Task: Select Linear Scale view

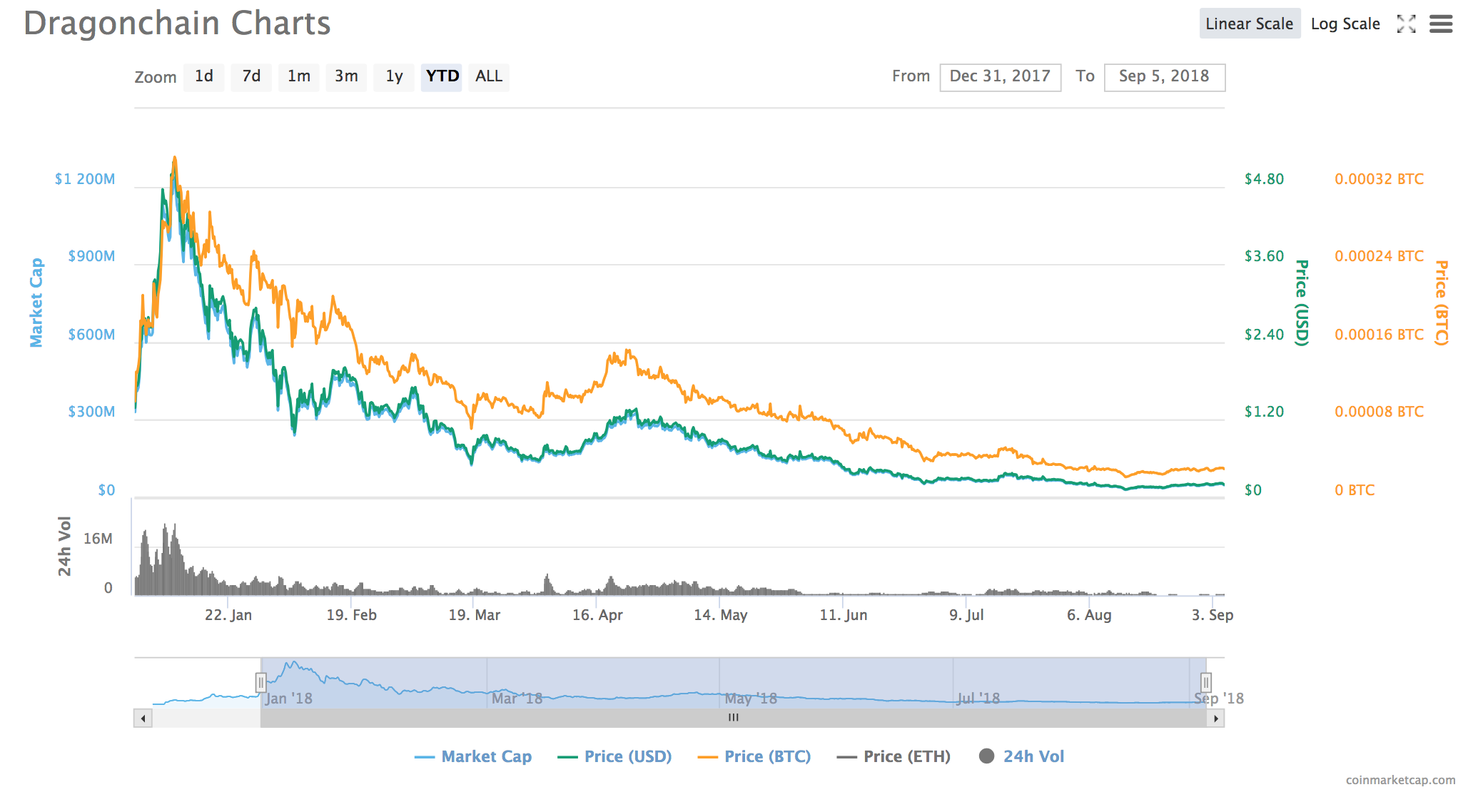Action: click(x=1250, y=24)
